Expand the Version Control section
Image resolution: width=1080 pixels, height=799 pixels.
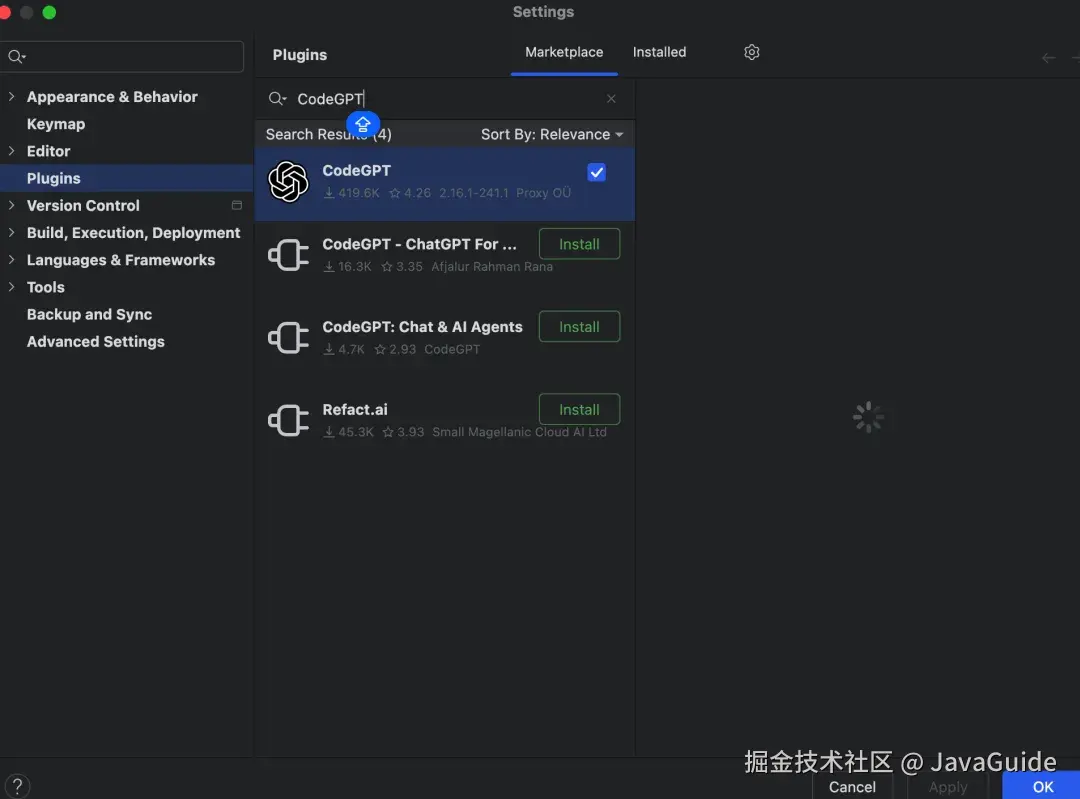(x=11, y=205)
